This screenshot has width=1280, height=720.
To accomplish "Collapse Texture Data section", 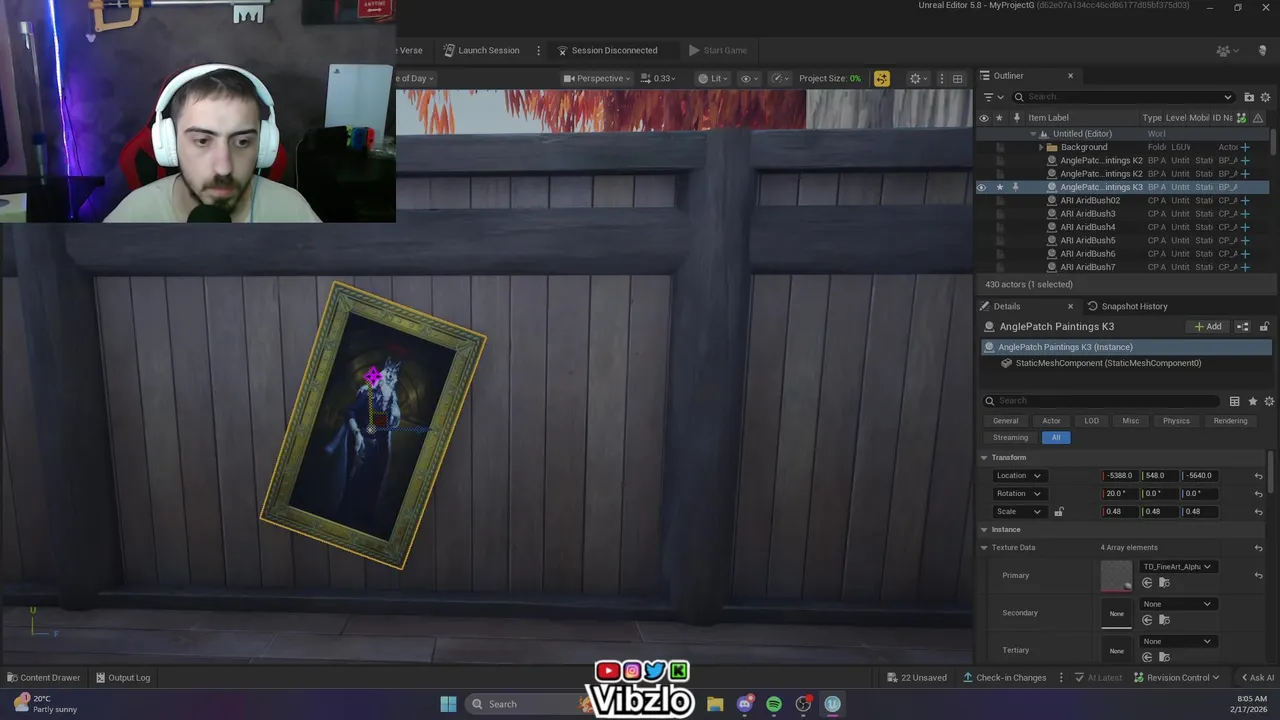I will point(984,548).
